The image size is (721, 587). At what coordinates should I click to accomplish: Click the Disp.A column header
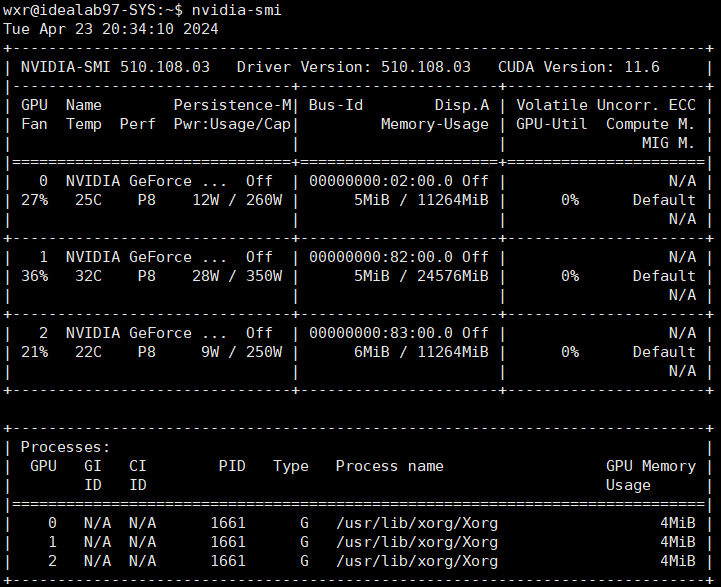click(462, 105)
